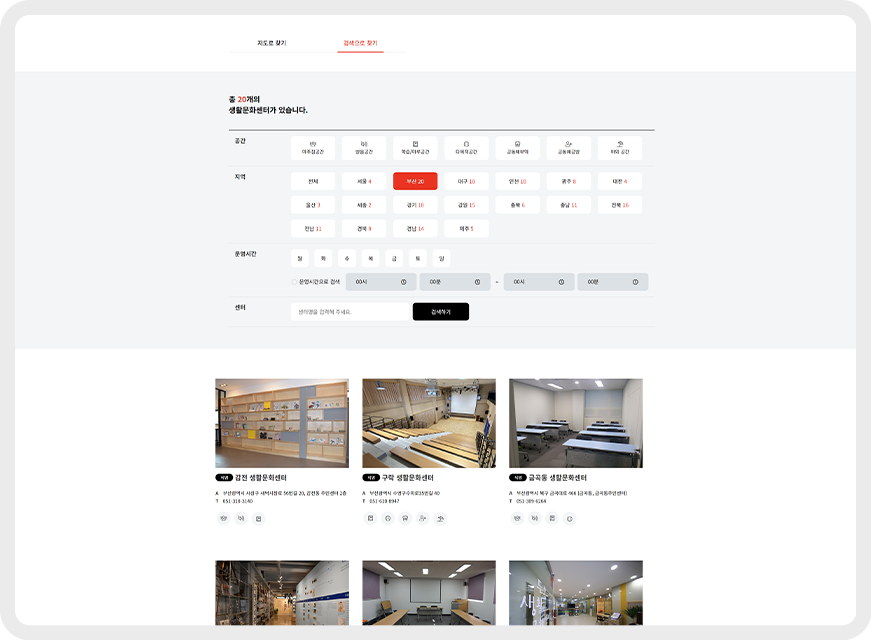
Task: Click the last facility icon on 감전 card
Action: (x=258, y=518)
